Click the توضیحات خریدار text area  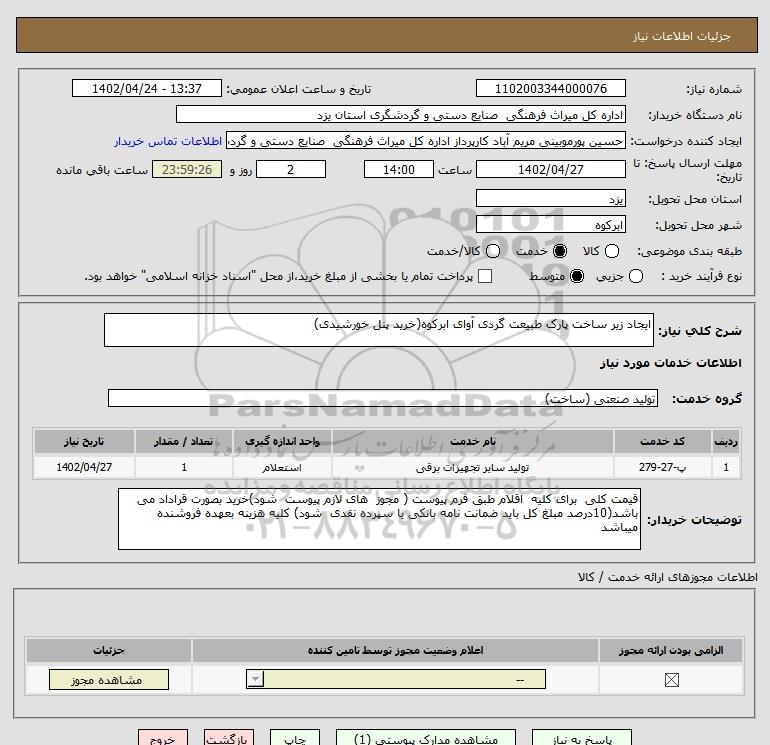coord(379,519)
